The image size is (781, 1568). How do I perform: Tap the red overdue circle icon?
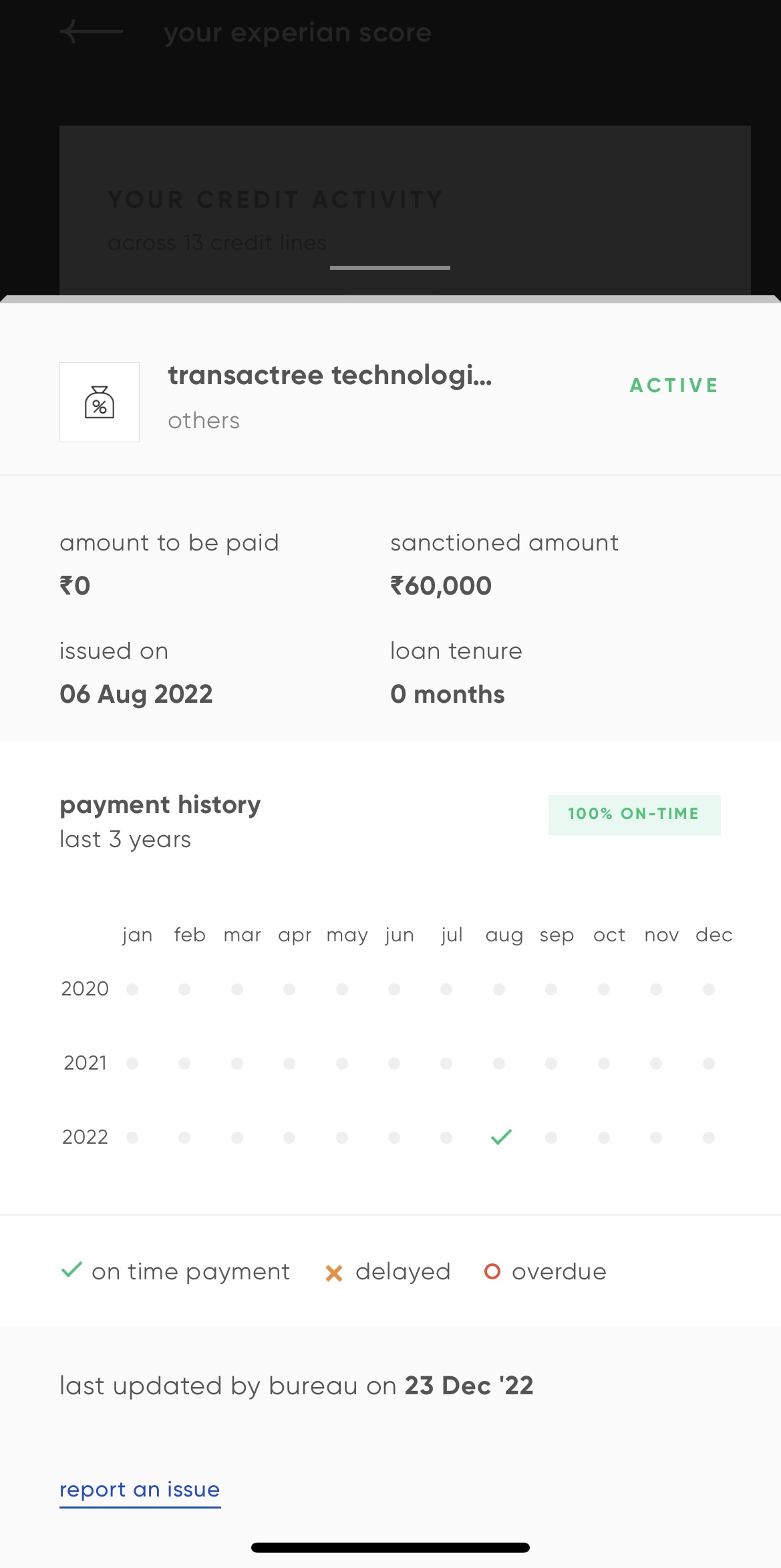(492, 1271)
